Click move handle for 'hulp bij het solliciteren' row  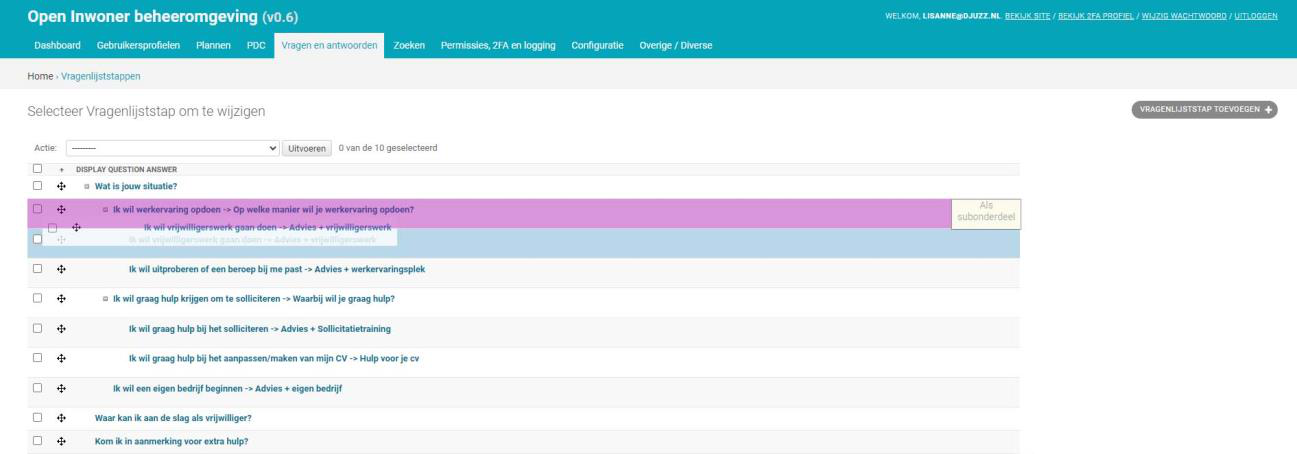(x=61, y=328)
